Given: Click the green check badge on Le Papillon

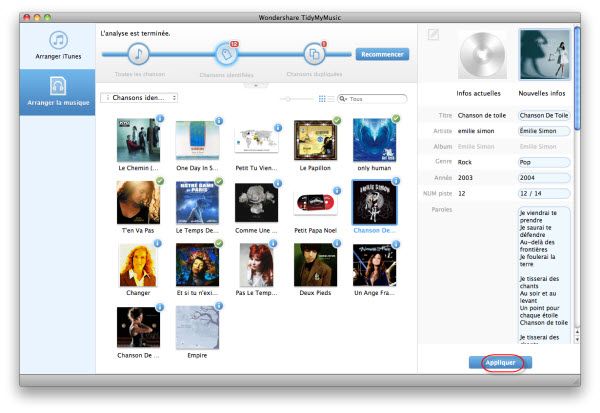Looking at the screenshot, I should point(337,121).
